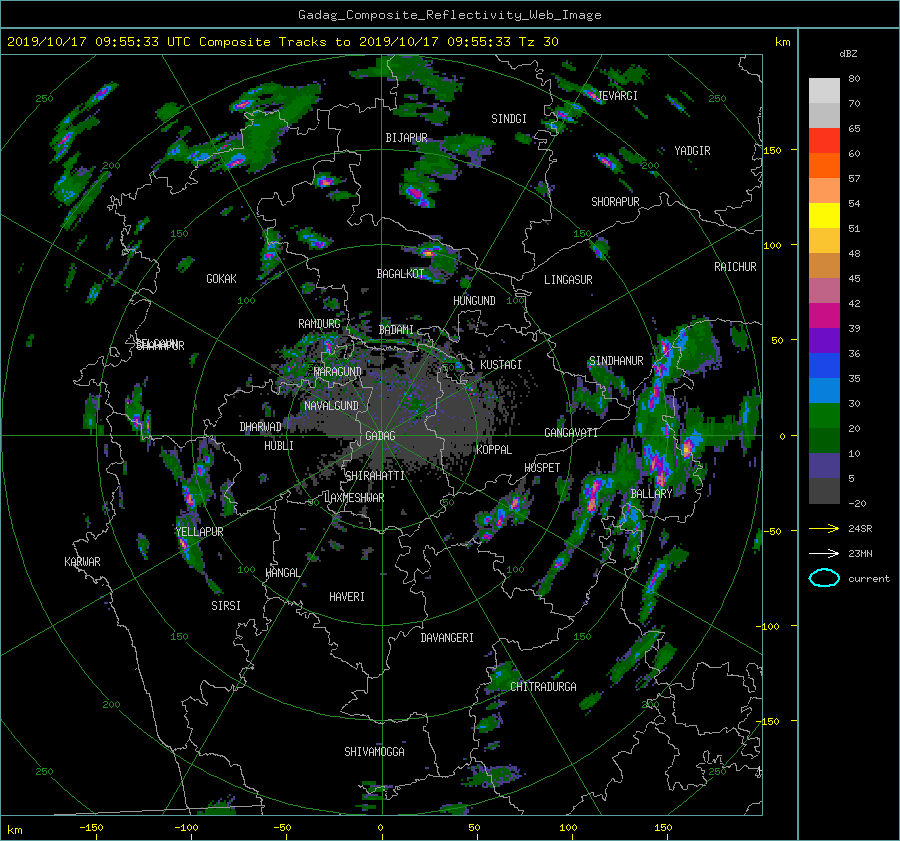900x841 pixels.
Task: Click the cyan 'current' ellipse legend icon
Action: pos(824,578)
